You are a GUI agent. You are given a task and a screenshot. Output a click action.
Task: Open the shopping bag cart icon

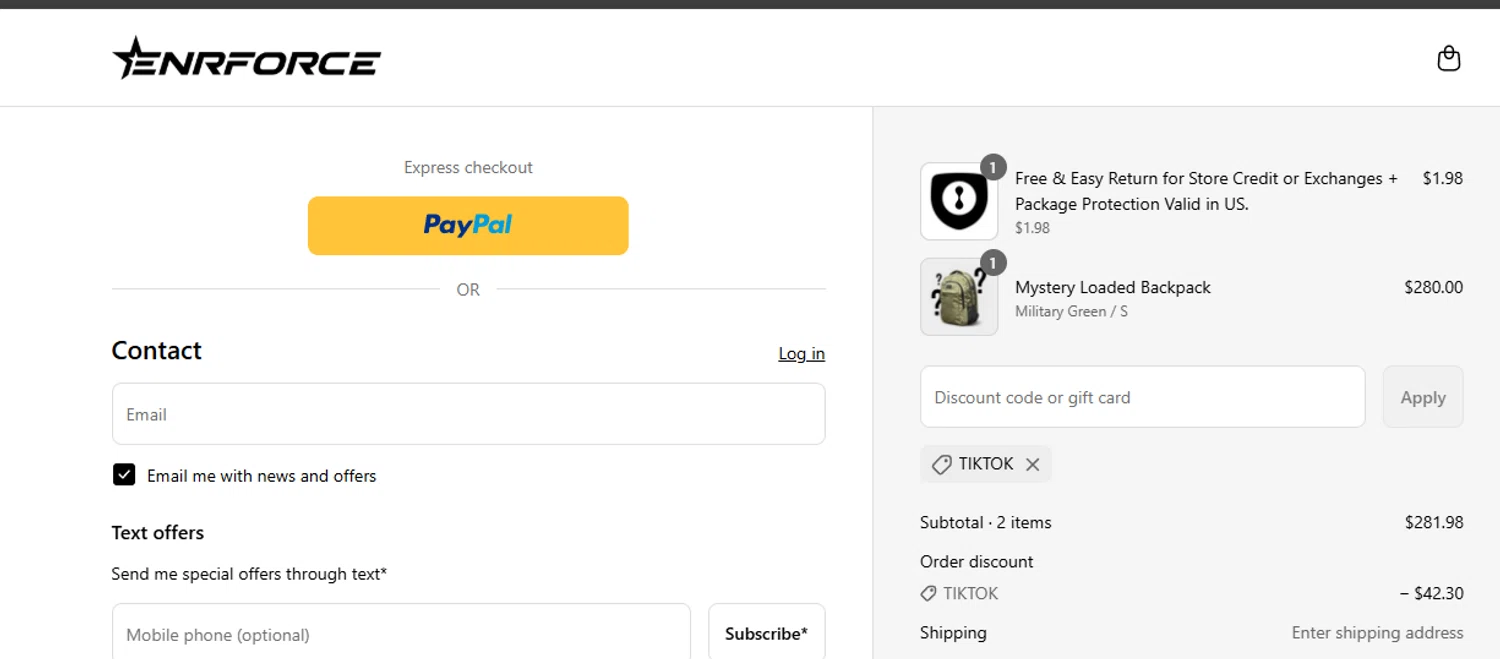point(1448,59)
